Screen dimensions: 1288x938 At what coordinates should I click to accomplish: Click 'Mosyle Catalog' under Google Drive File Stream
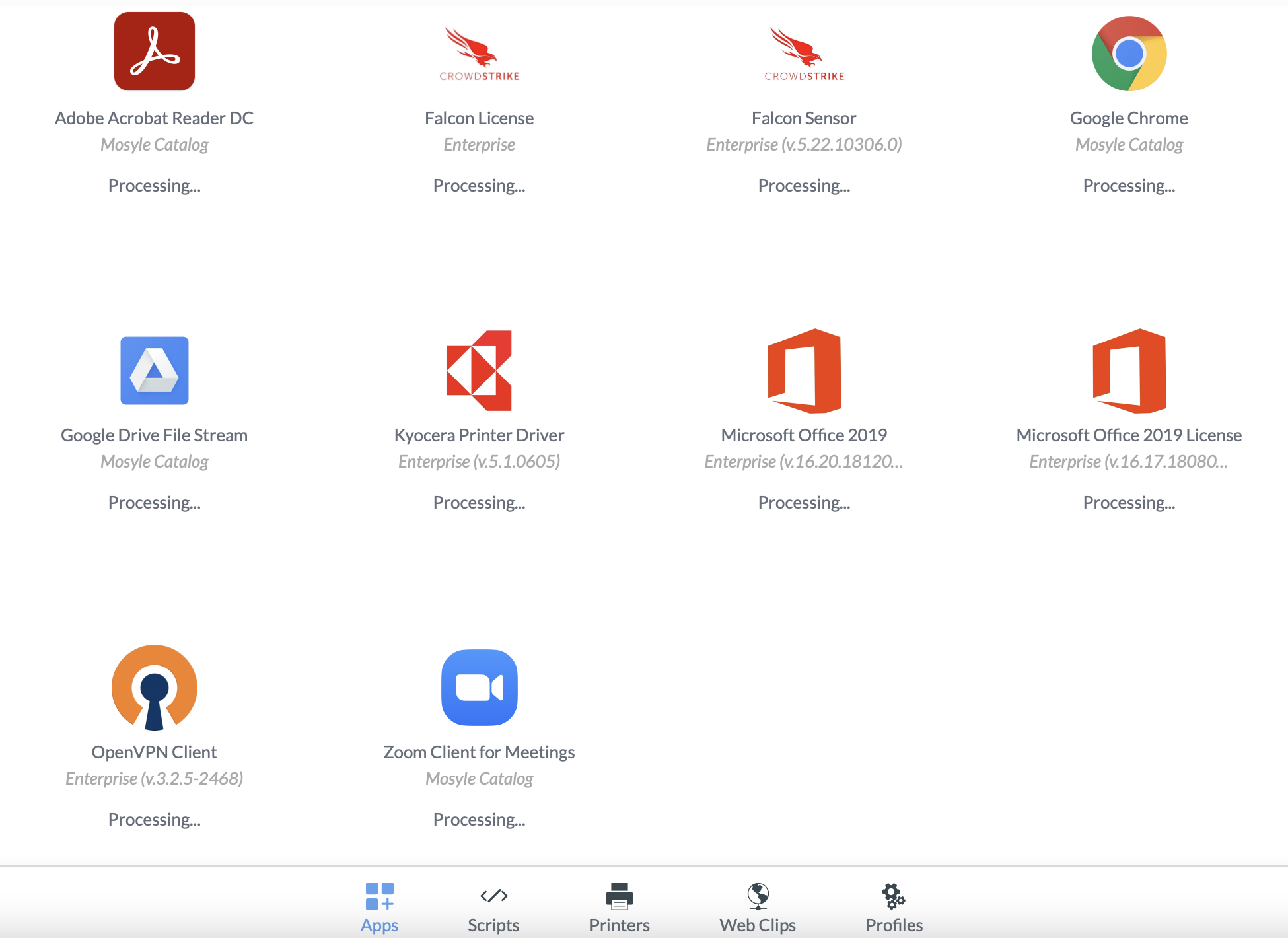click(x=155, y=462)
